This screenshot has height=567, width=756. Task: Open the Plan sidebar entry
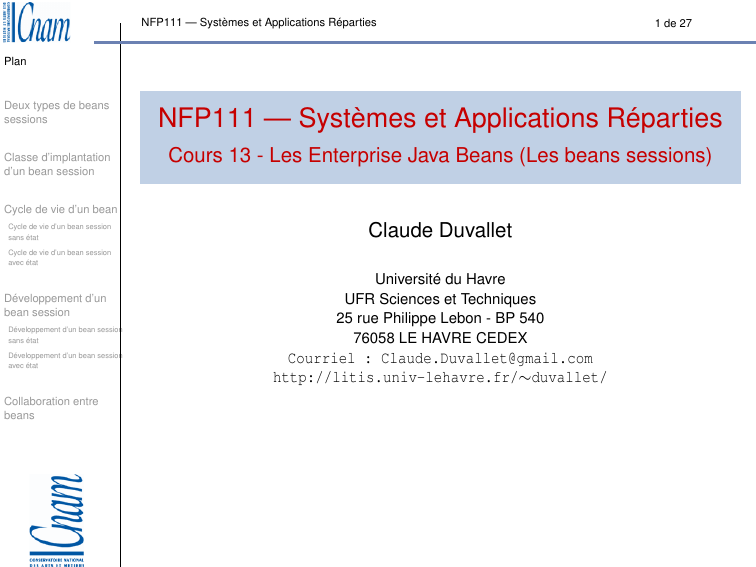click(x=15, y=61)
